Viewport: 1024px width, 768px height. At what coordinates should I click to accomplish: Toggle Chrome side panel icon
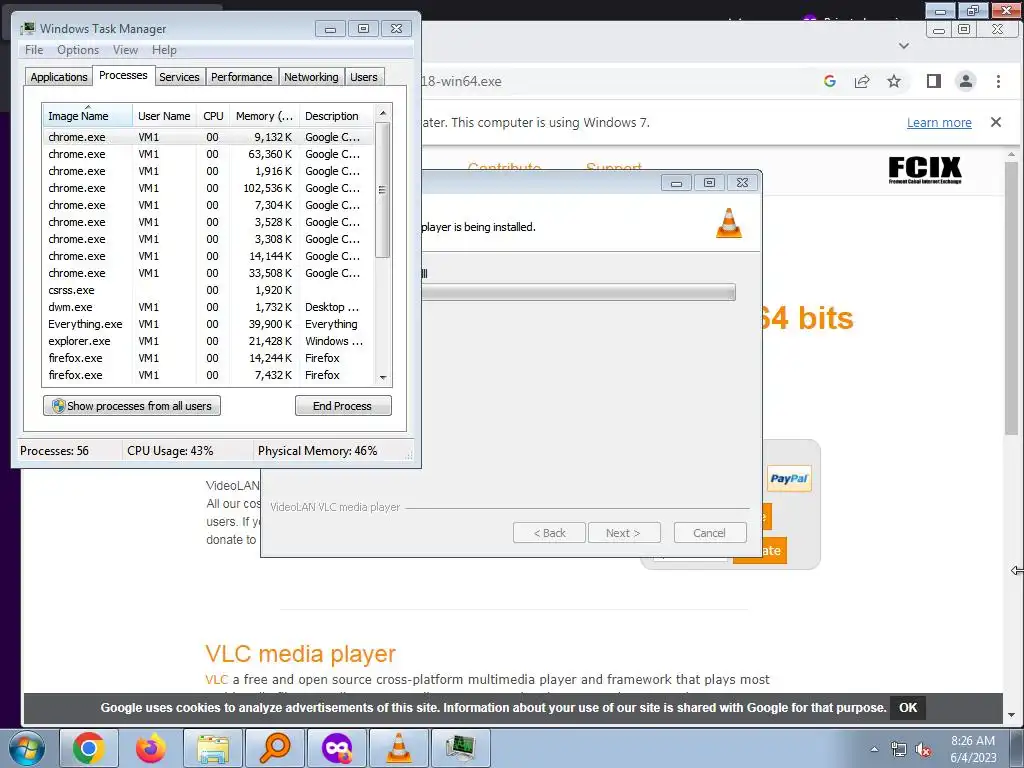coord(934,81)
